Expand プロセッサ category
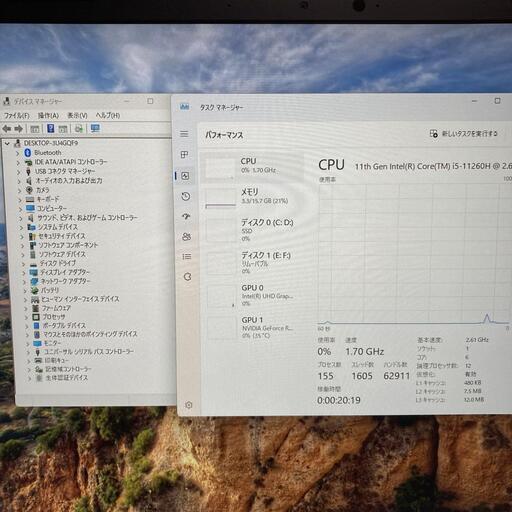 click(x=26, y=317)
